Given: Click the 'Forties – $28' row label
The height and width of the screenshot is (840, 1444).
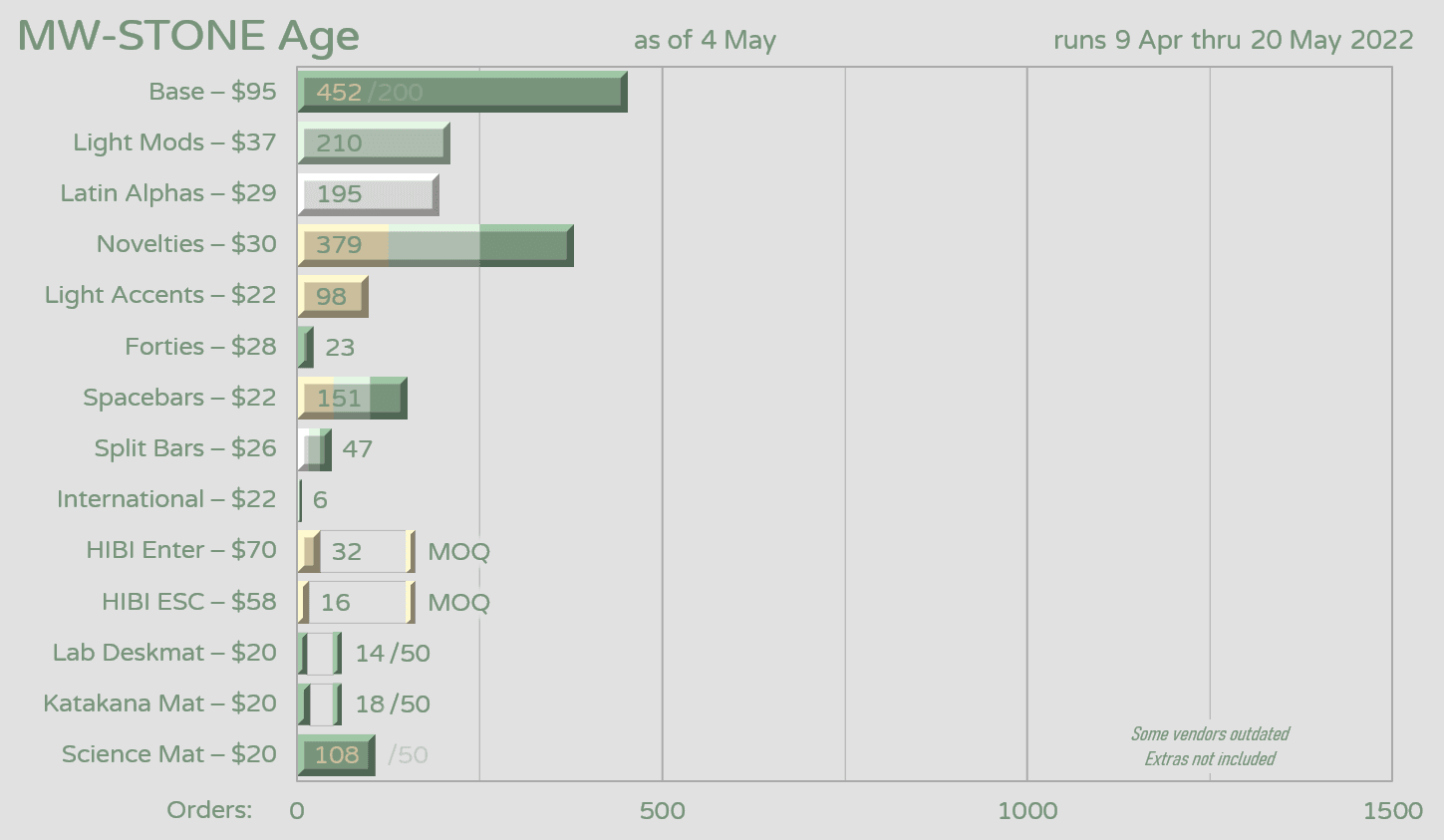Looking at the screenshot, I should point(200,347).
